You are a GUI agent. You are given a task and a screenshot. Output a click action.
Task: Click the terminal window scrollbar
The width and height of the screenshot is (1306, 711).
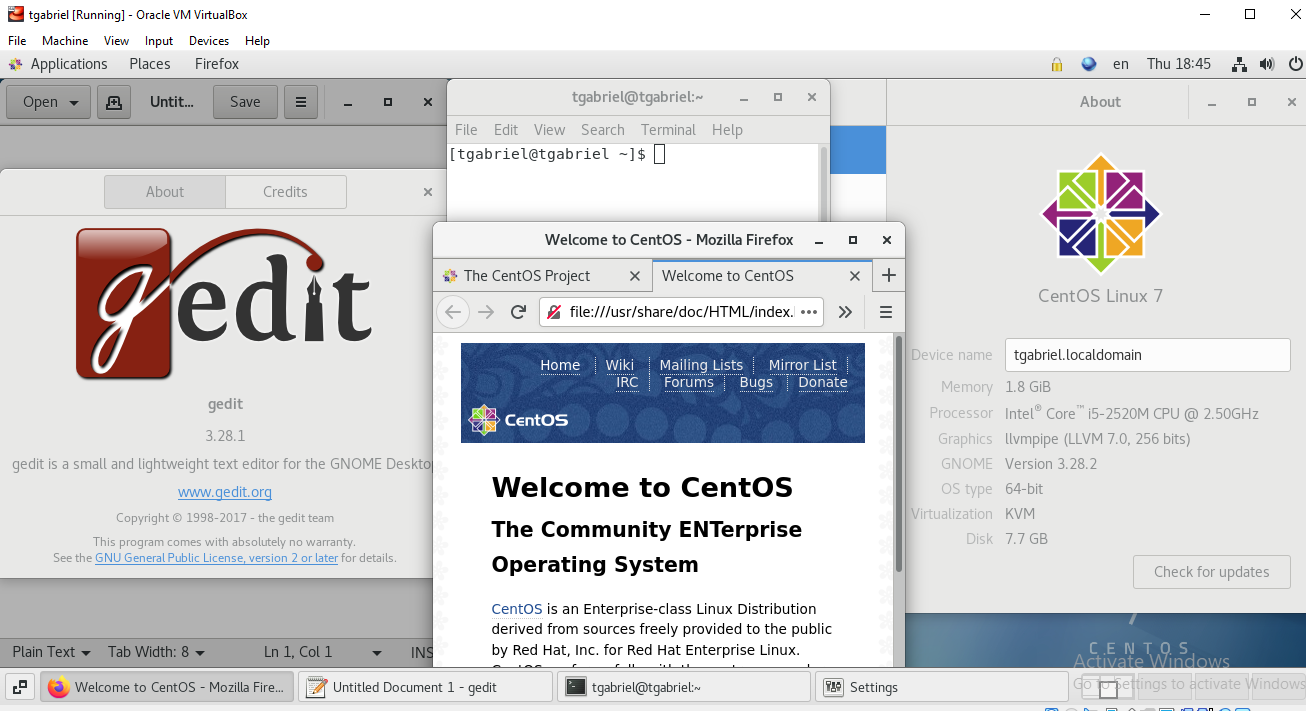(x=824, y=182)
